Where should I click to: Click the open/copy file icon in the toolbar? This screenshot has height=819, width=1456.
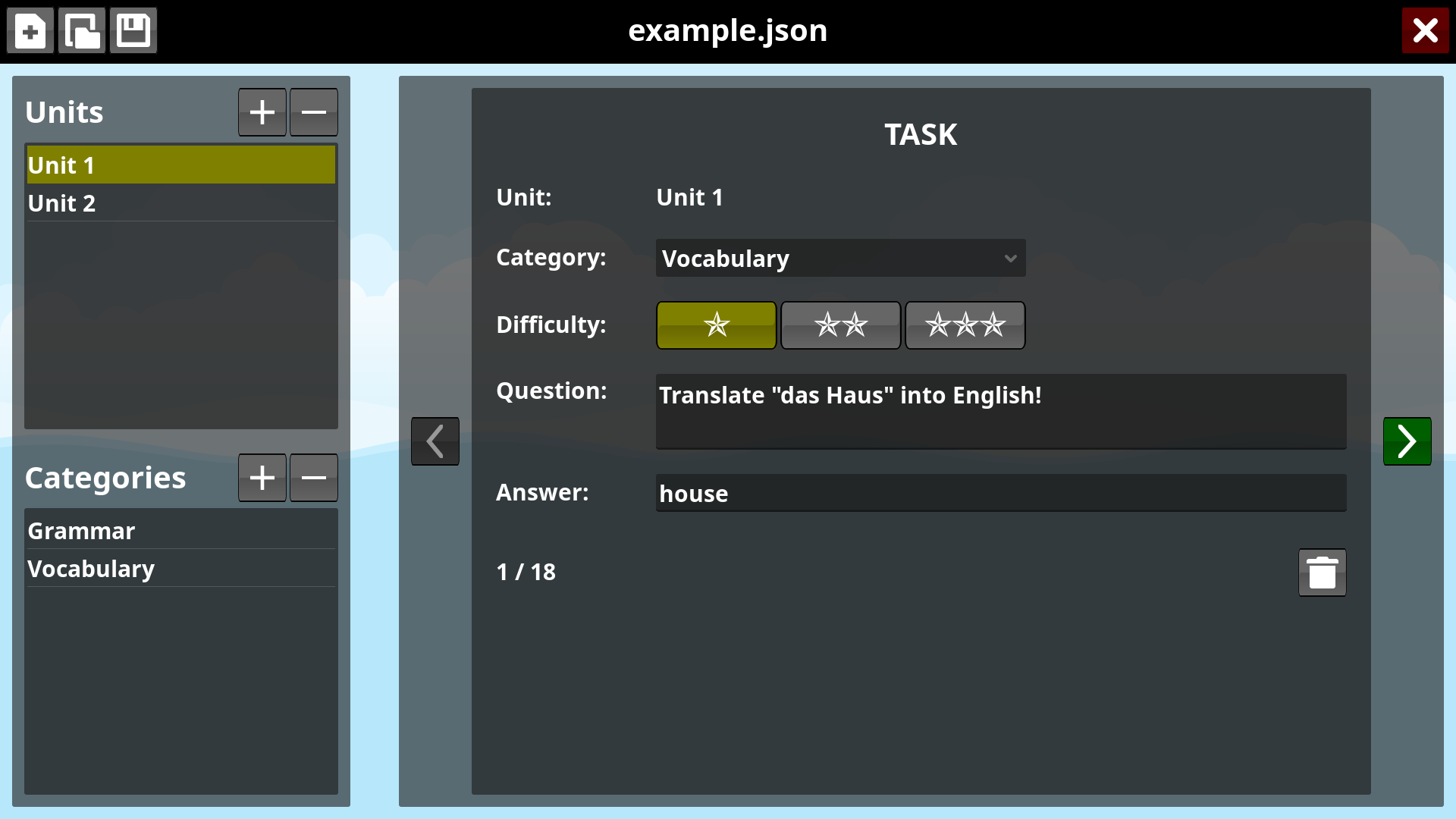click(x=82, y=31)
